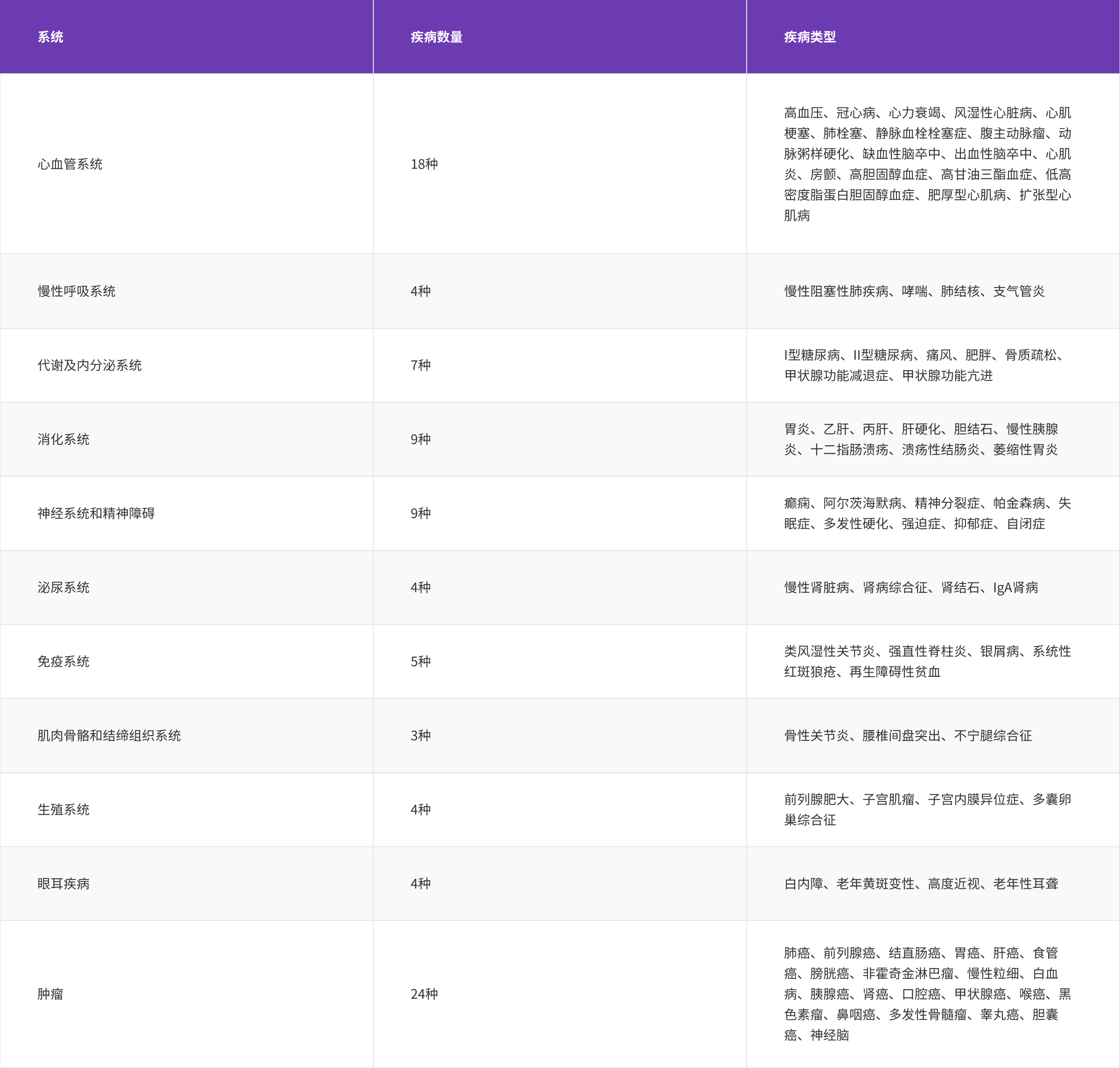Click the 系统 column header

tap(50, 37)
